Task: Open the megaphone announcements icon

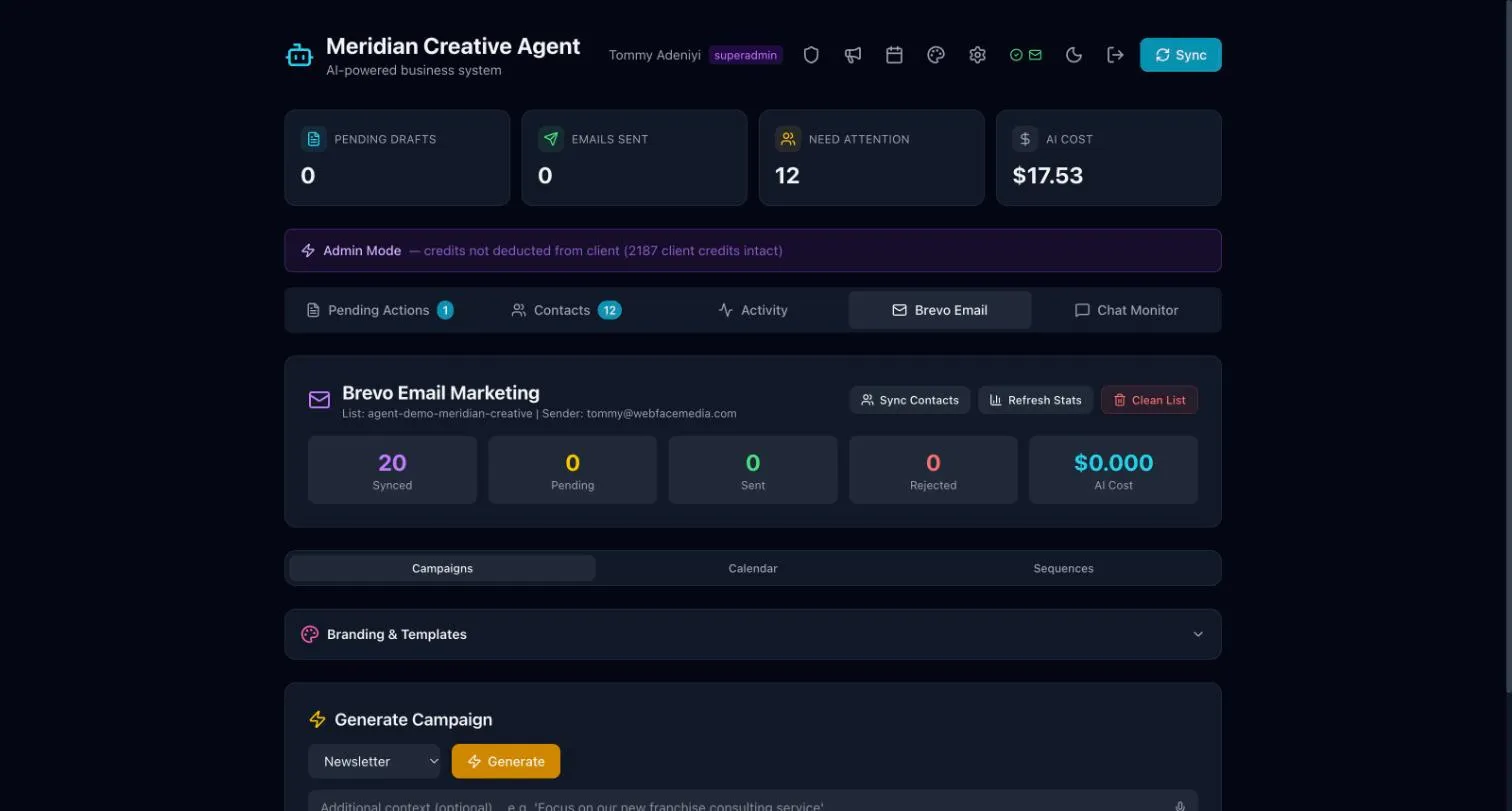Action: pyautogui.click(x=853, y=55)
